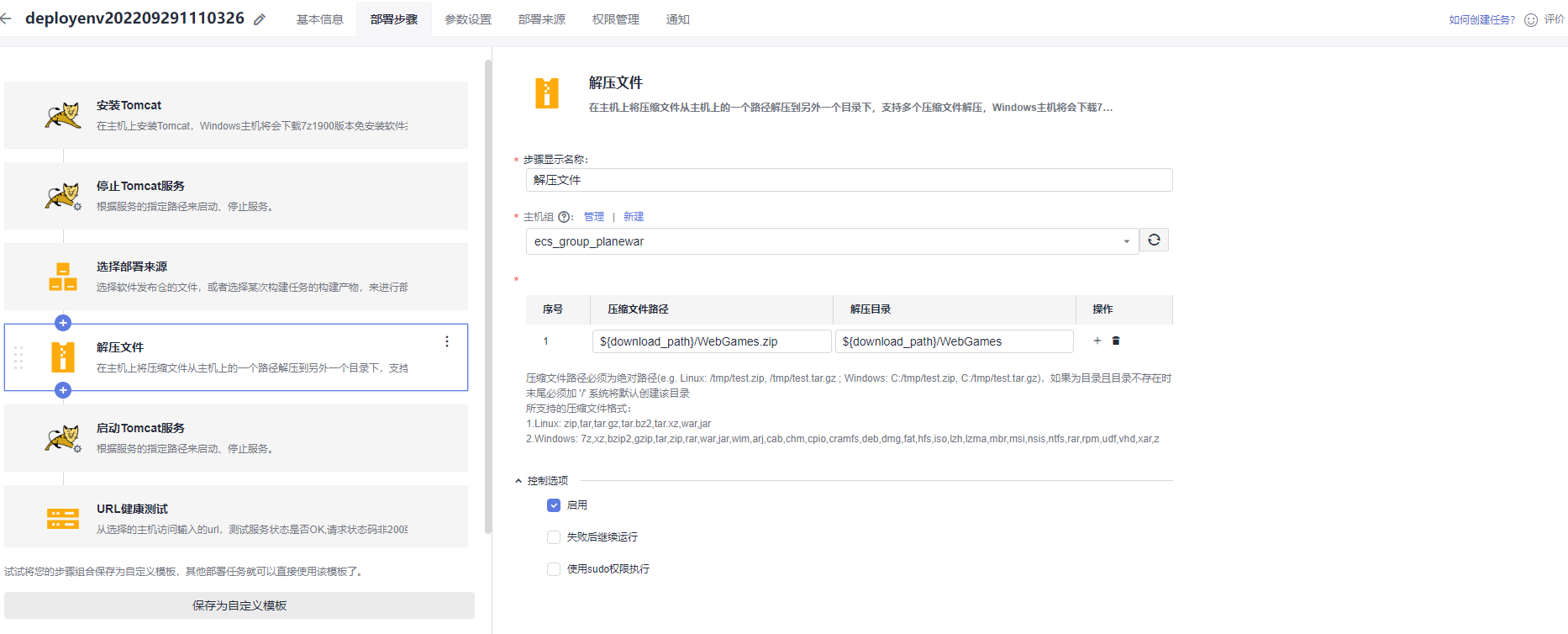Click the 主机组 help question icon
Screen dimensions: 1568x634
[565, 217]
